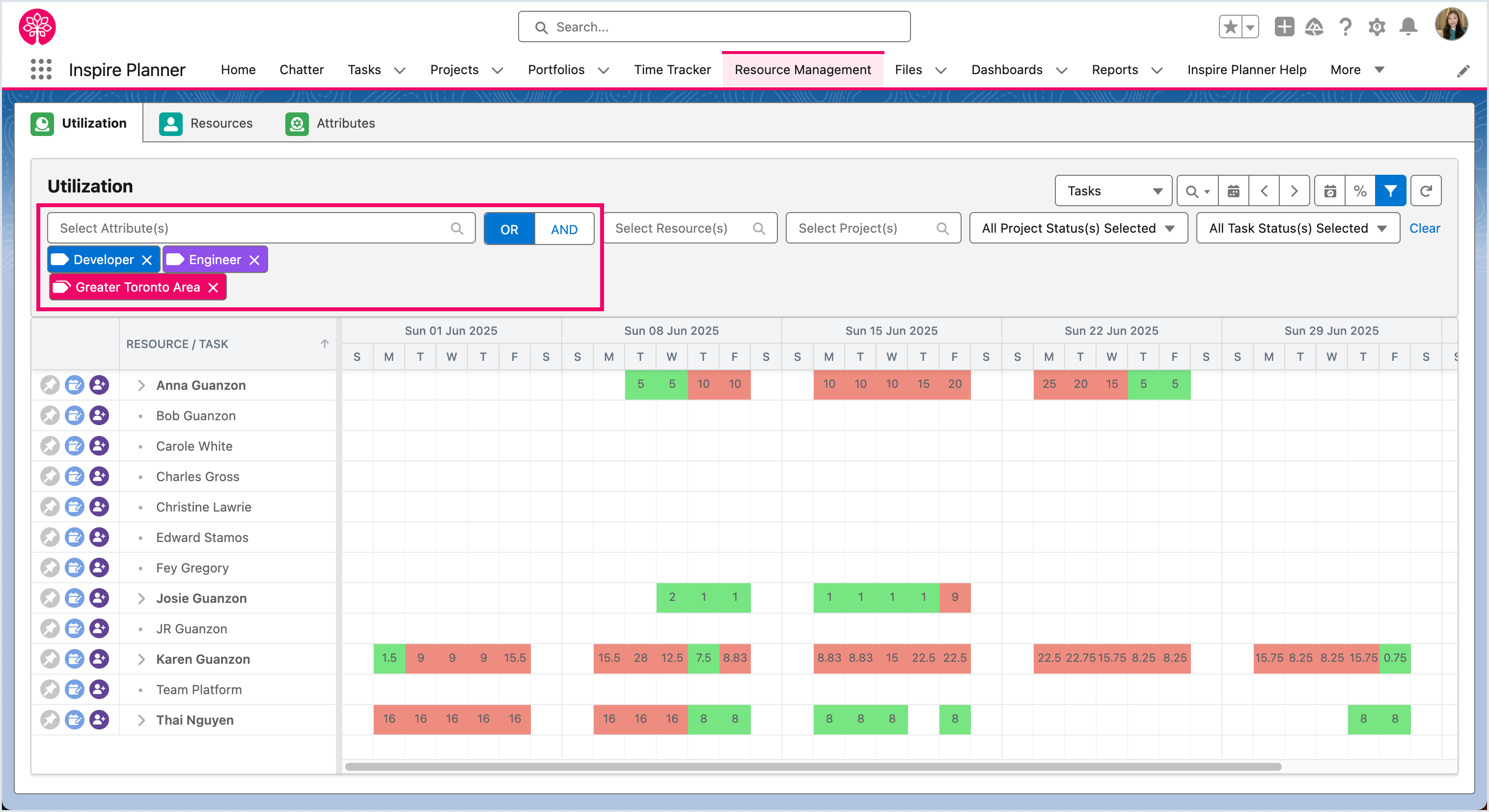Image resolution: width=1489 pixels, height=812 pixels.
Task: Open All Project Status(s) Selected dropdown
Action: (1078, 228)
